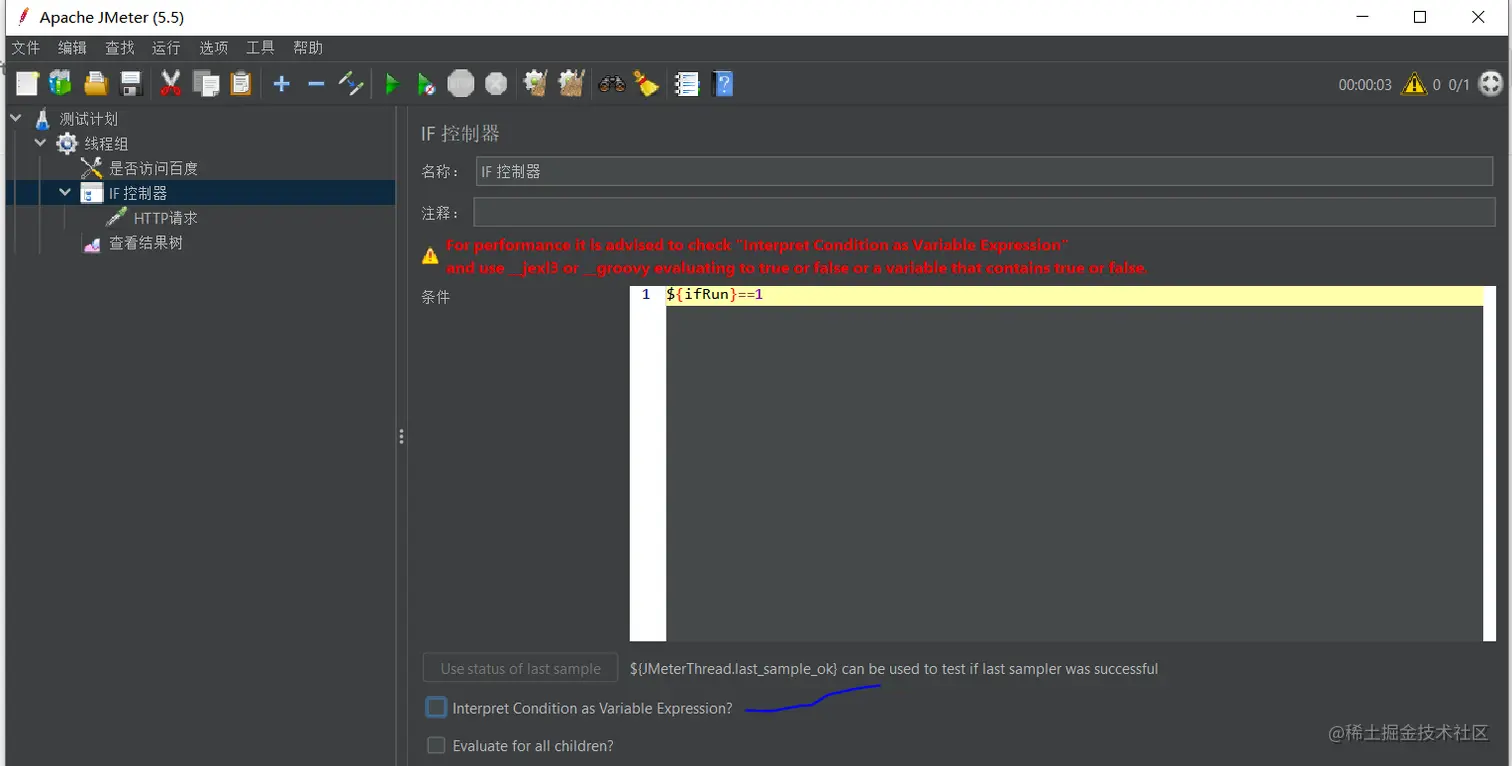Click the Shutdown threads icon
The image size is (1512, 766).
tap(496, 84)
